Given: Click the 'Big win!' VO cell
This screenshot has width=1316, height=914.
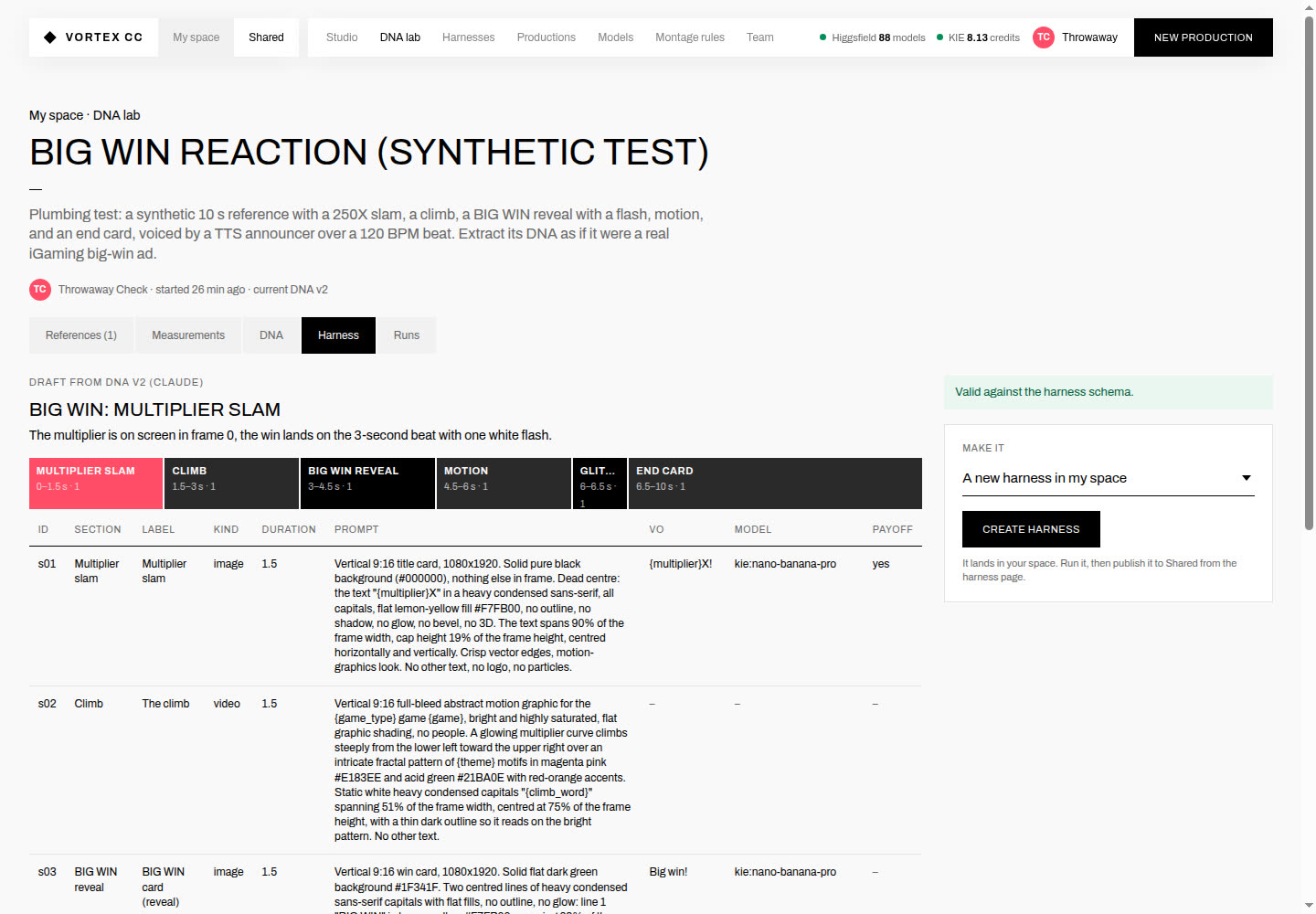Looking at the screenshot, I should (x=668, y=872).
